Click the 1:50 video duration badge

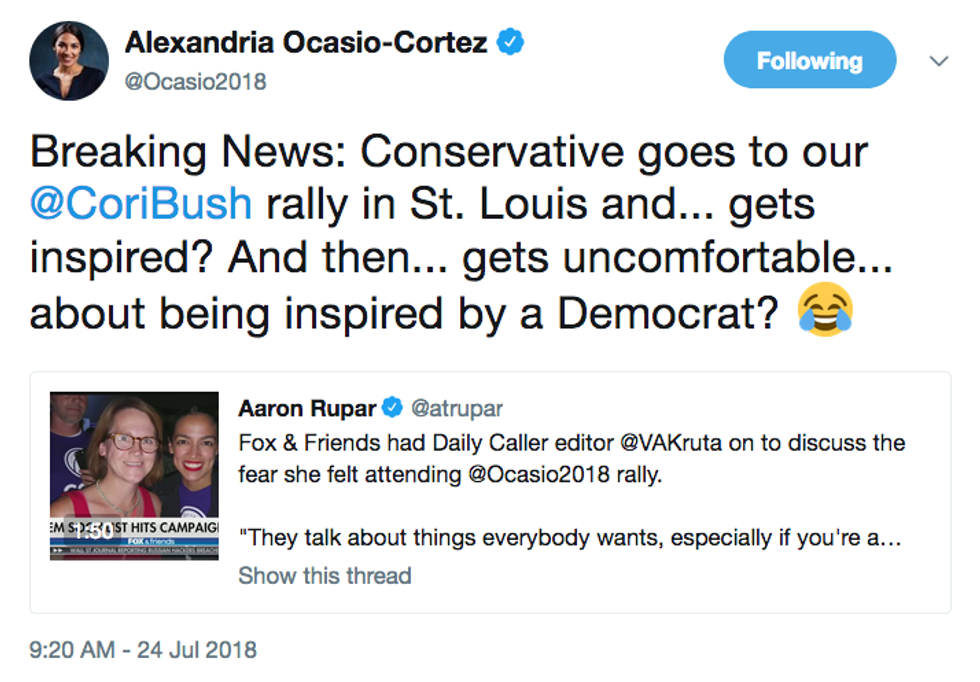coord(91,531)
